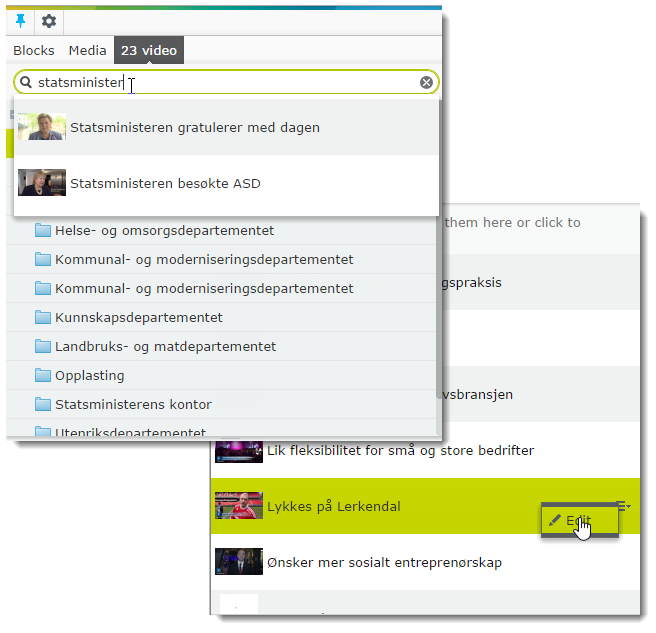Click in the statsminister search field
The height and width of the screenshot is (633, 656).
tap(220, 82)
